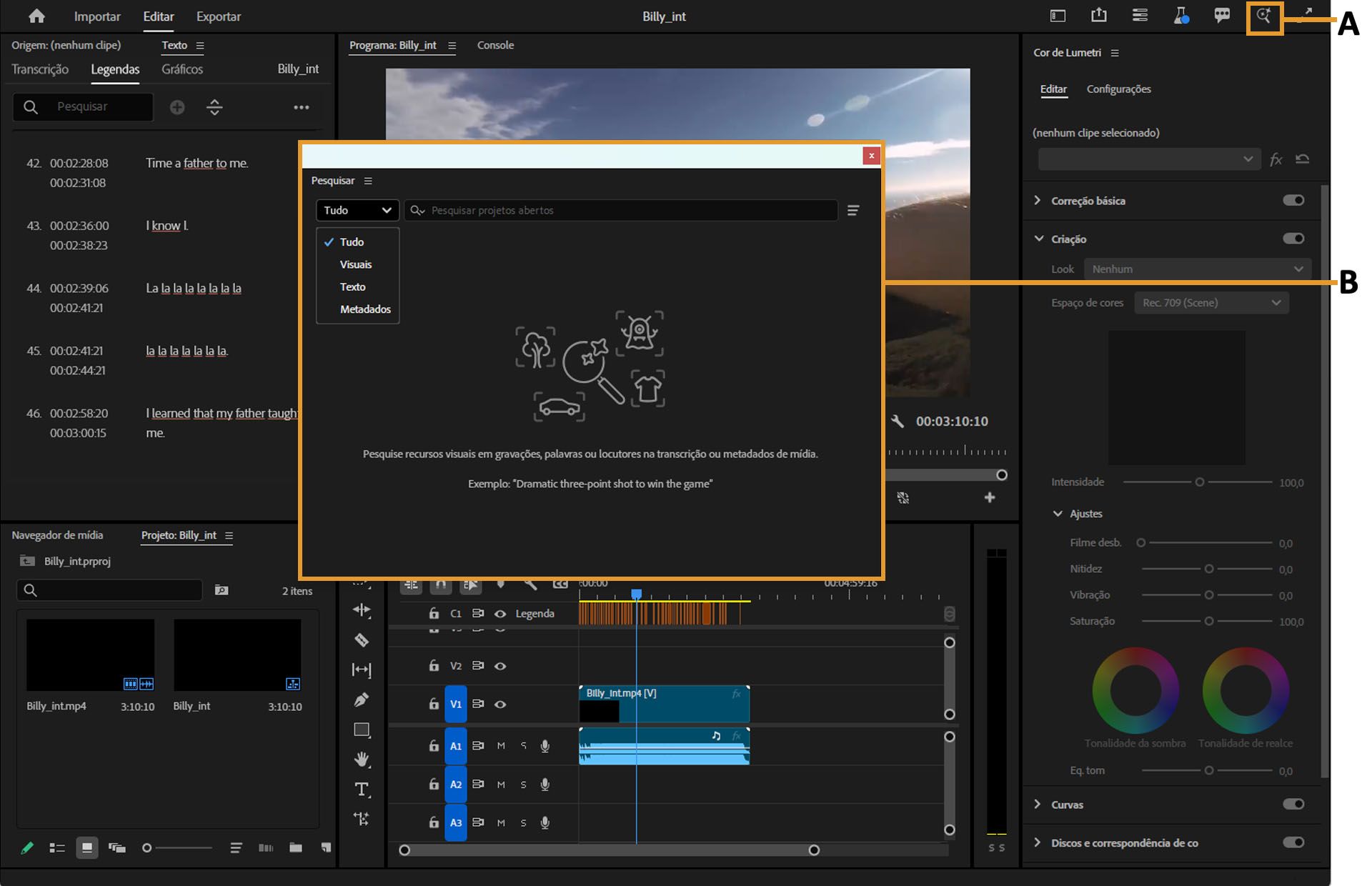Switch to the Exportar tab
1372x886 pixels.
[x=218, y=16]
